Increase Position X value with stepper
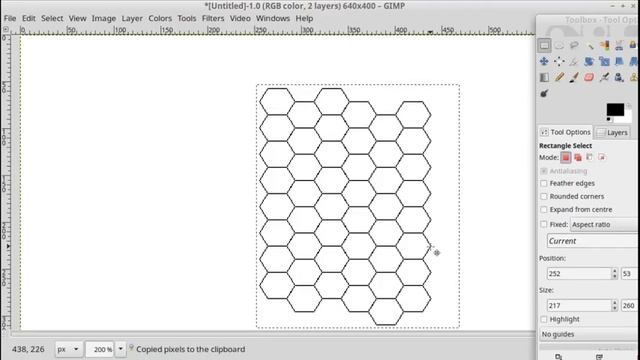 pyautogui.click(x=614, y=271)
